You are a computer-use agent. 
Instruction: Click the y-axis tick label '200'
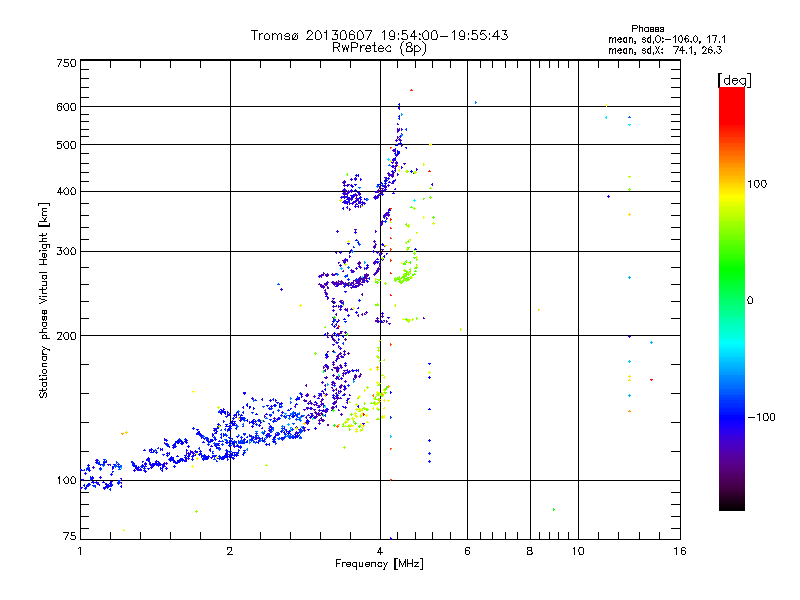(66, 336)
